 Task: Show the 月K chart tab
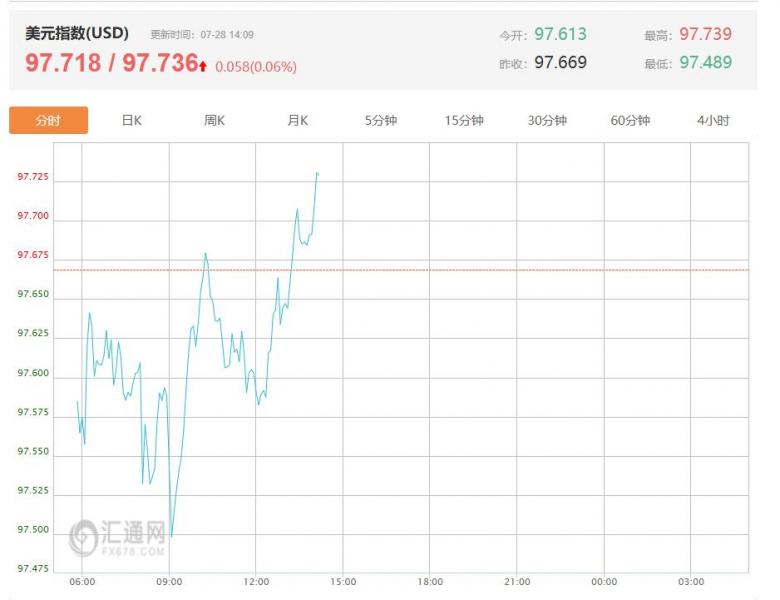tap(297, 121)
